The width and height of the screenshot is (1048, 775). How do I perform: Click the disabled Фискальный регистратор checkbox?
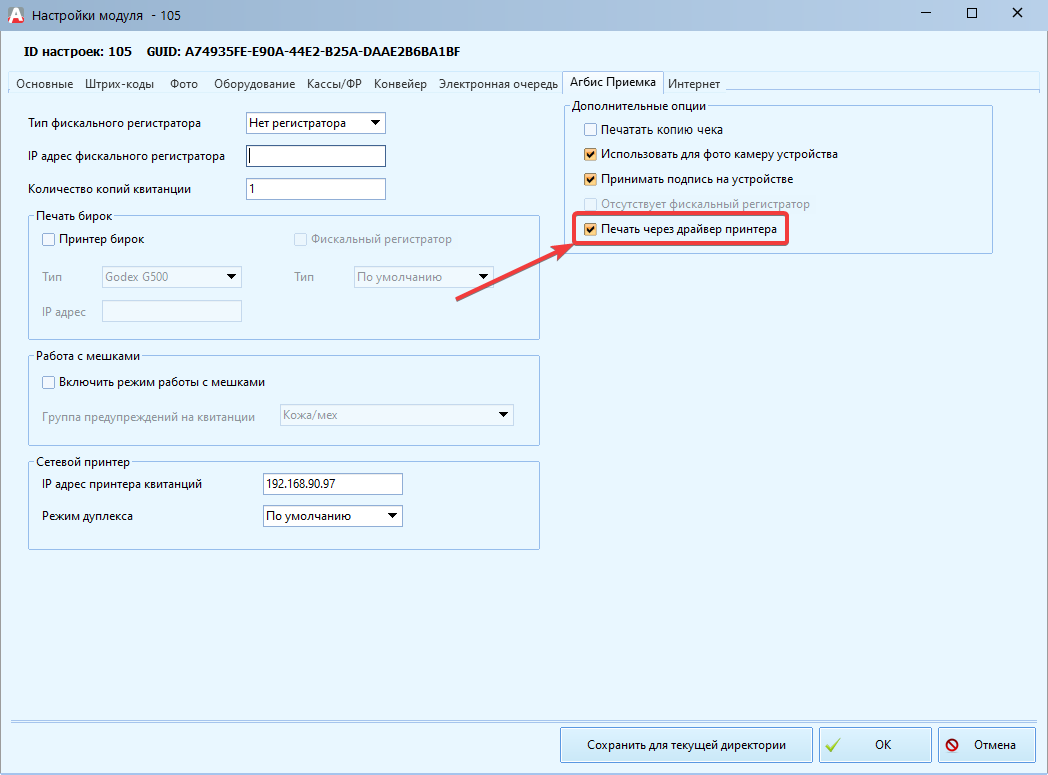coord(301,239)
